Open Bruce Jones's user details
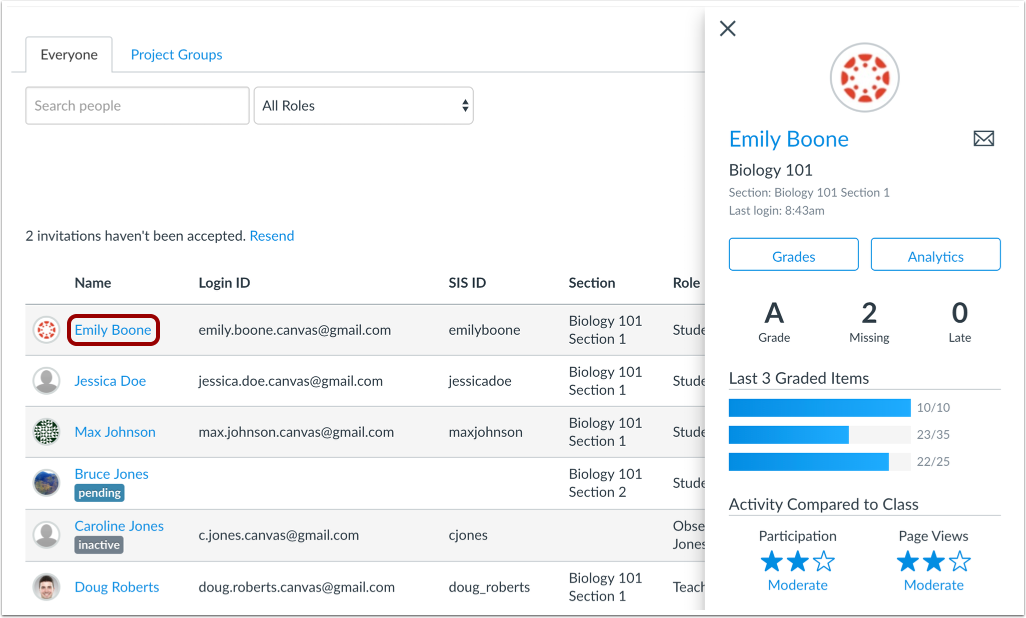This screenshot has width=1026, height=618. (111, 474)
